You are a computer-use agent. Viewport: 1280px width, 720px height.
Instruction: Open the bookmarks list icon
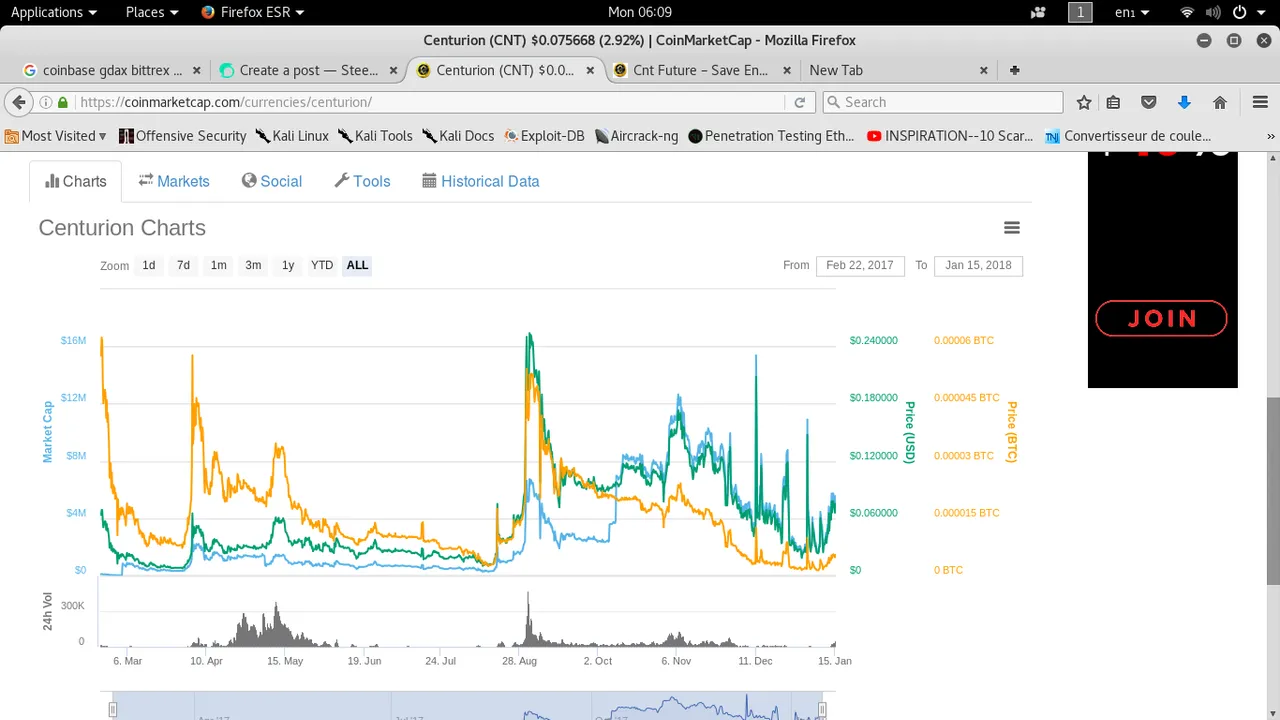pos(1113,102)
